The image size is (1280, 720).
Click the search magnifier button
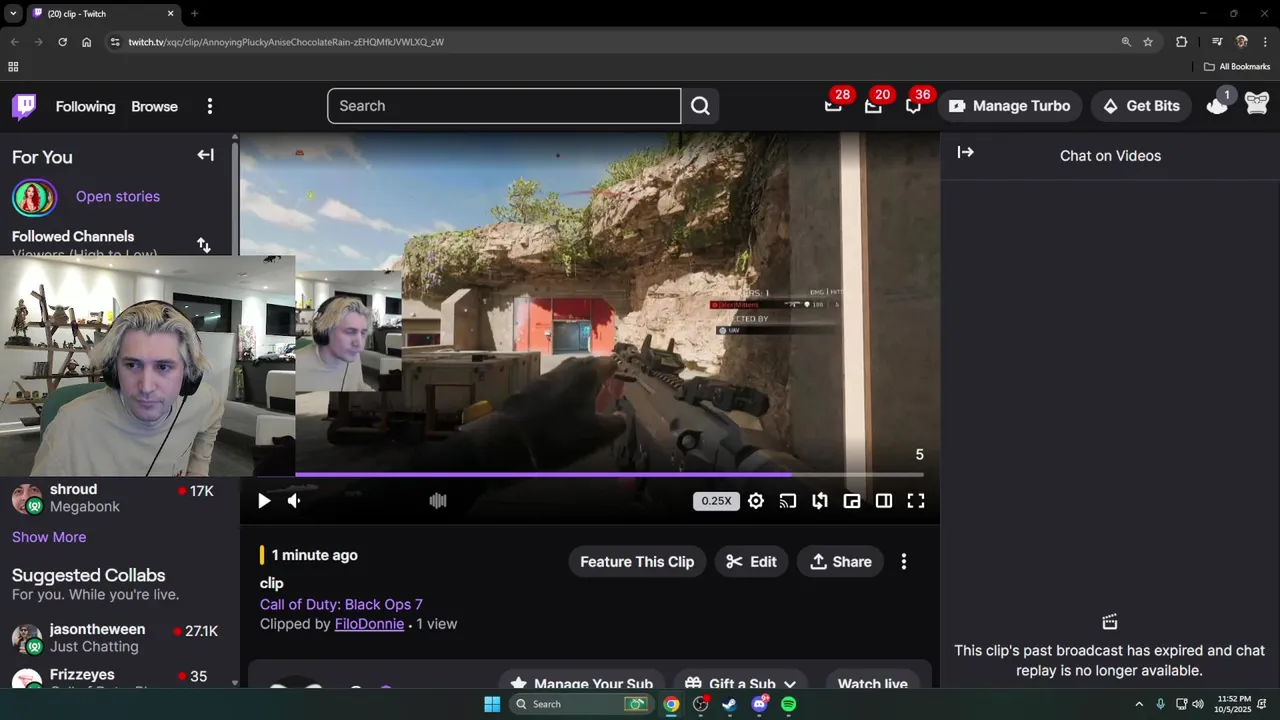(x=700, y=106)
